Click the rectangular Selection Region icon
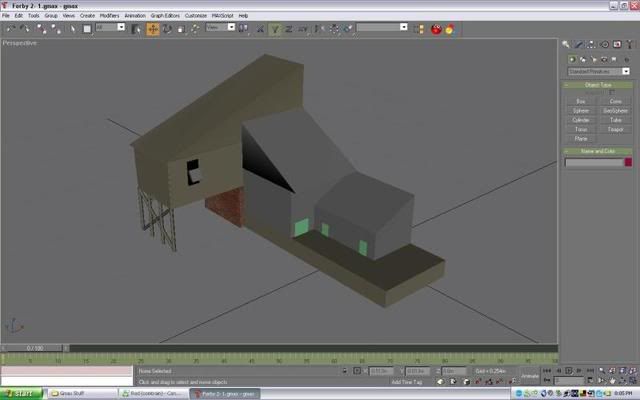This screenshot has width=640, height=400. 87,29
